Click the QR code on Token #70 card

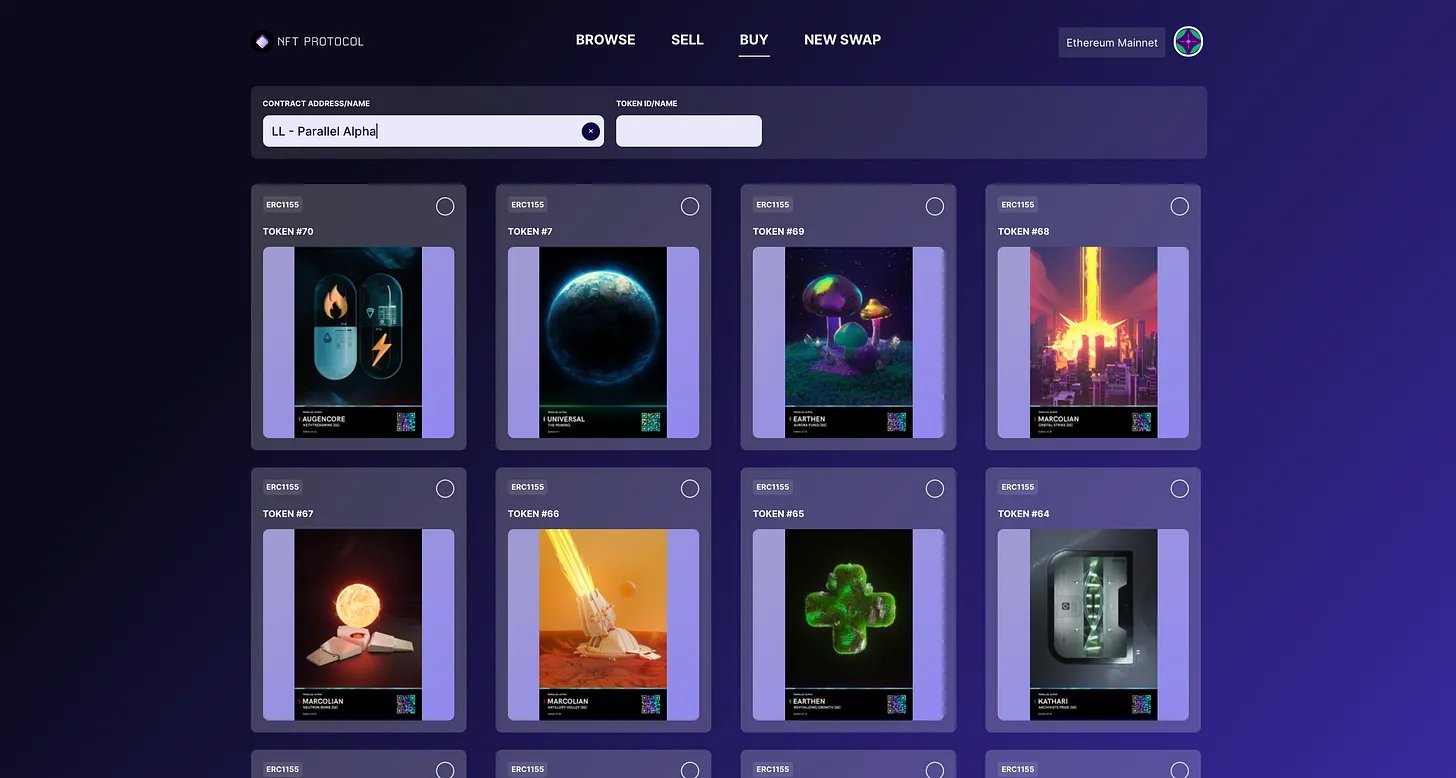pyautogui.click(x=406, y=422)
